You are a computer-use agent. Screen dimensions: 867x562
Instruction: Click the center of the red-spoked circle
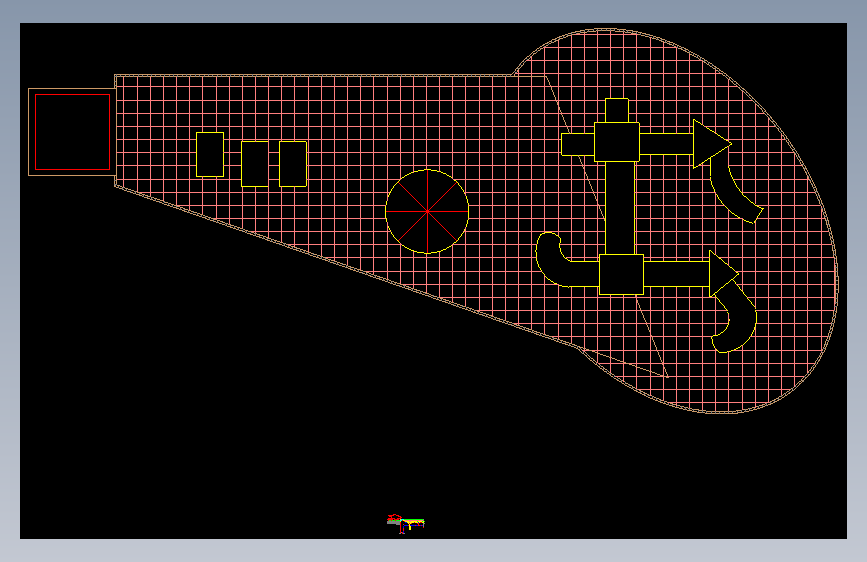[427, 211]
